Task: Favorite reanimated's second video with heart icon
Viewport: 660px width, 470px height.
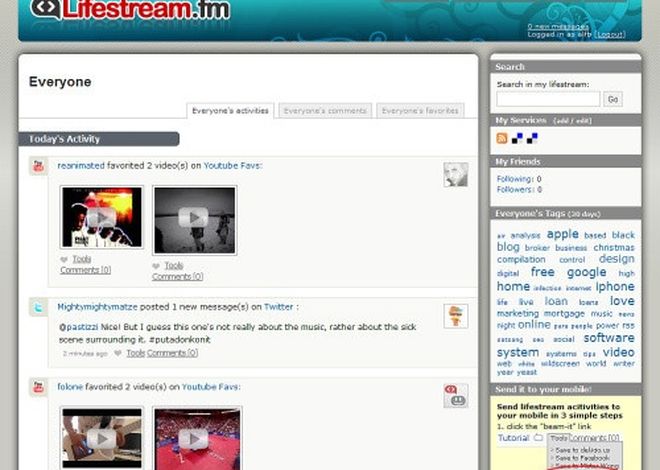Action: pyautogui.click(x=156, y=266)
